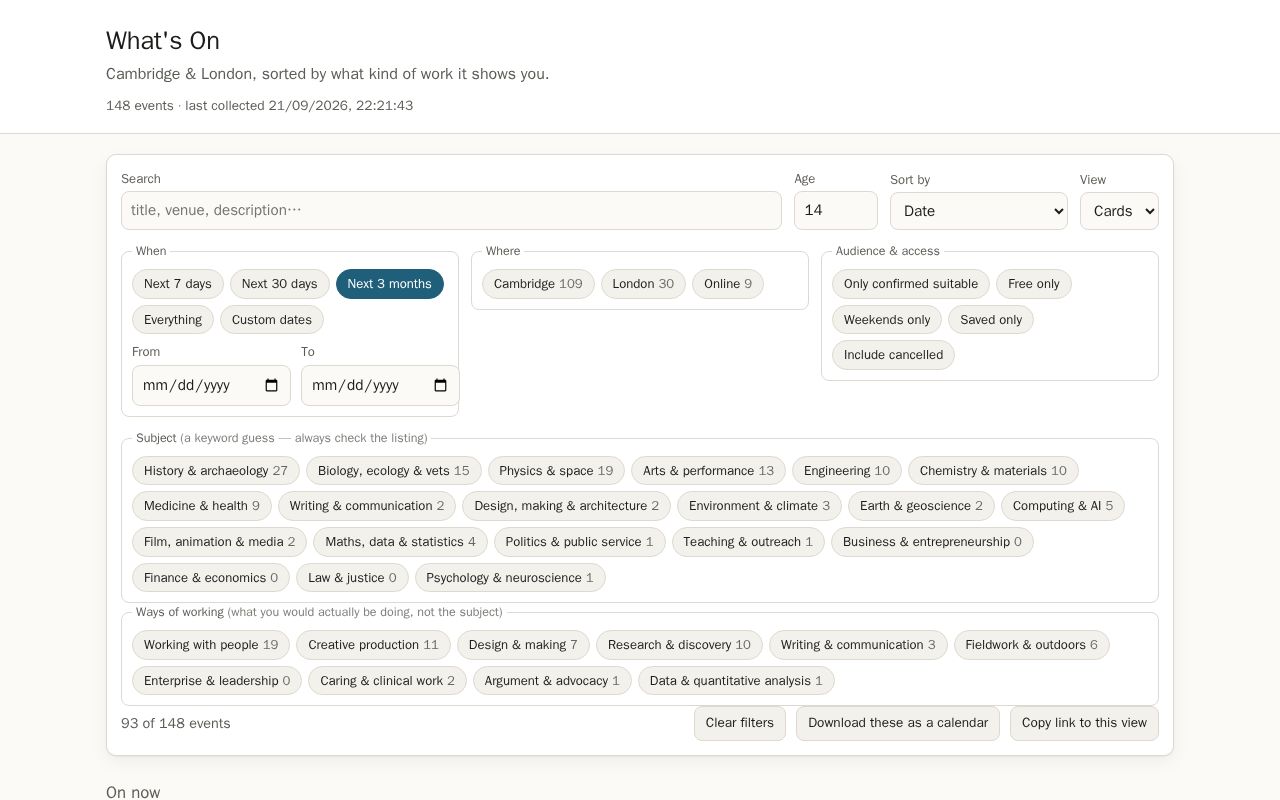Focus the Search text field

pos(451,210)
